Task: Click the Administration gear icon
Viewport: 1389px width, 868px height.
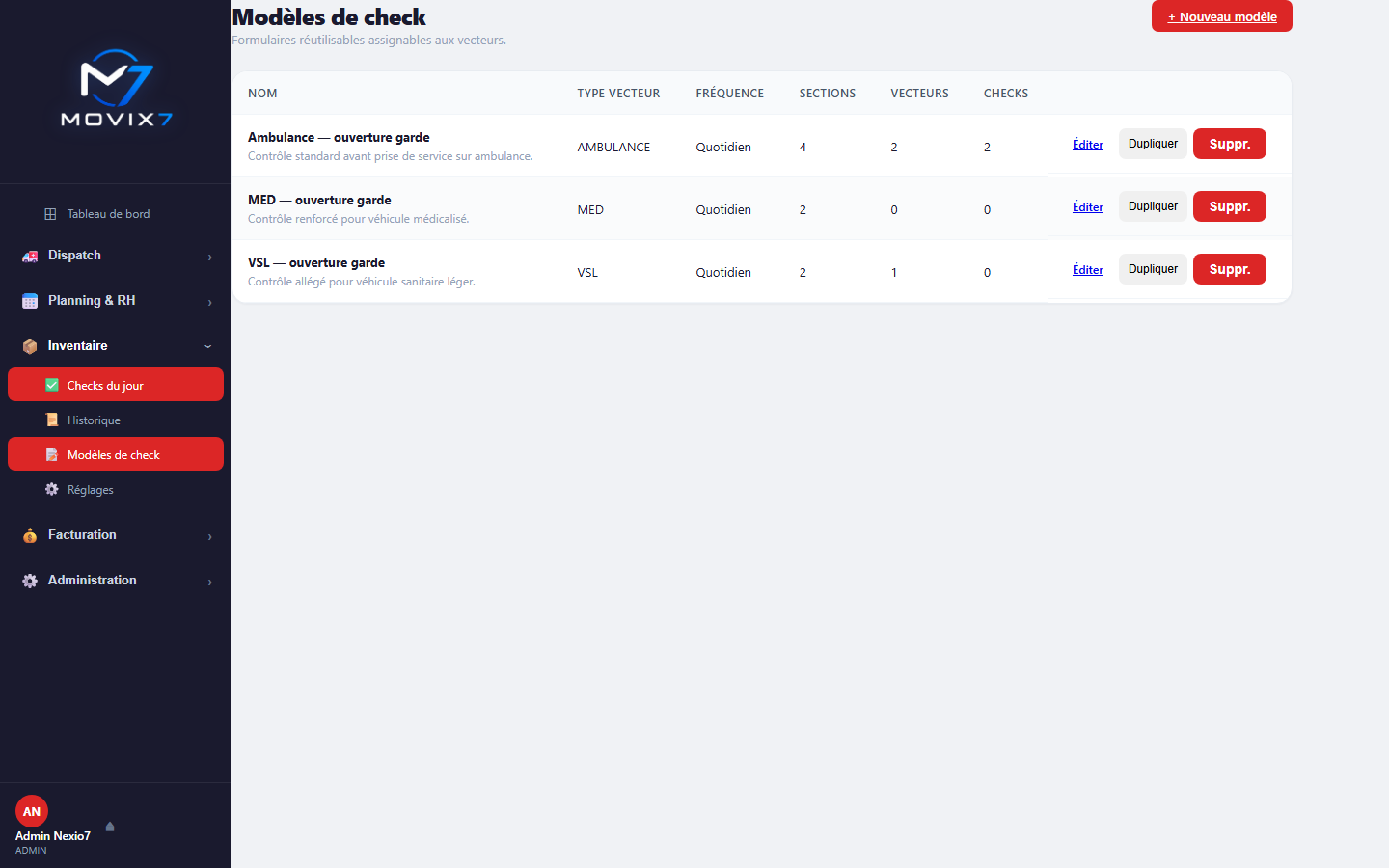Action: click(x=30, y=581)
